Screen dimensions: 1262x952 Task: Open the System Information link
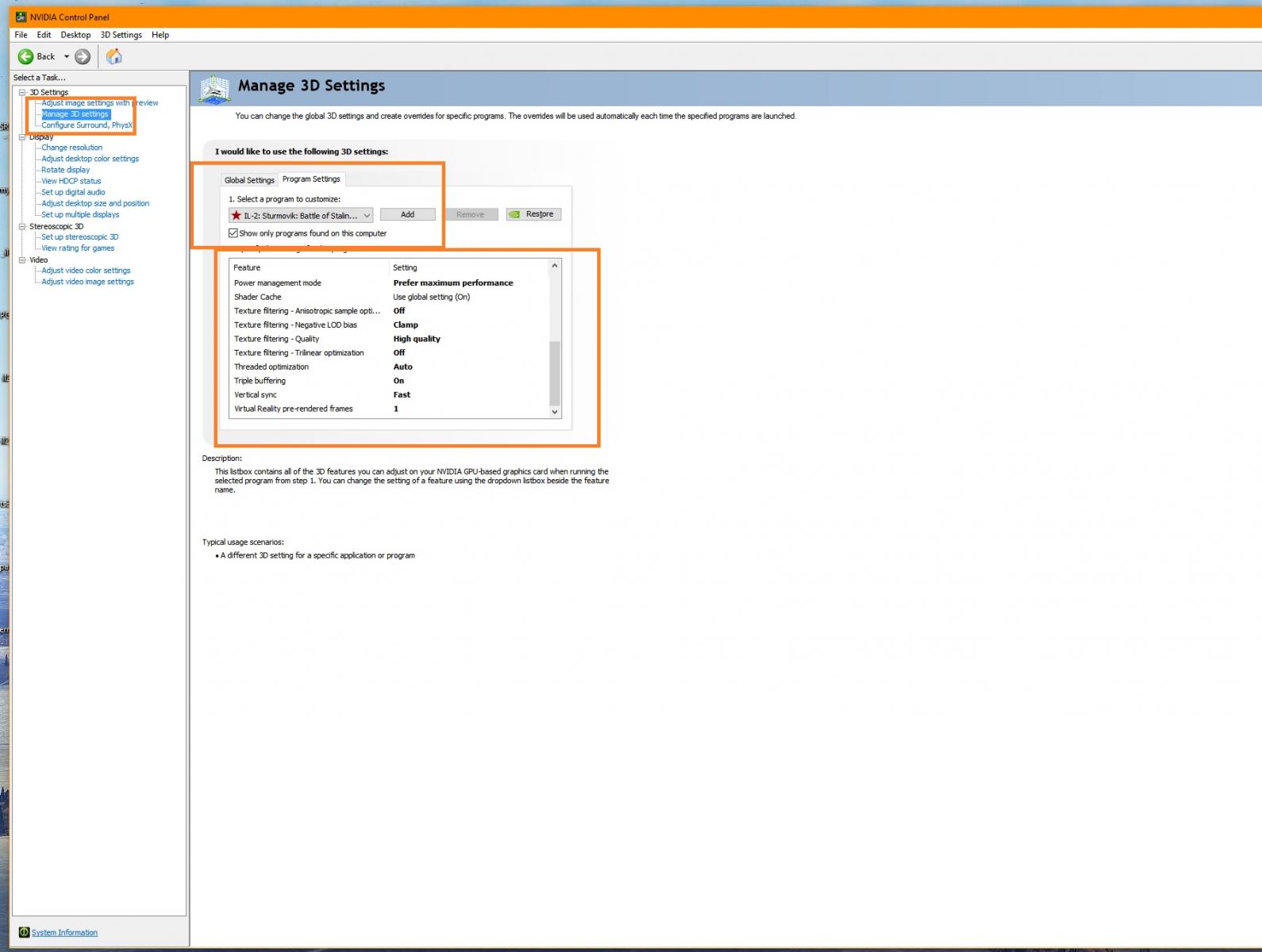[x=64, y=932]
